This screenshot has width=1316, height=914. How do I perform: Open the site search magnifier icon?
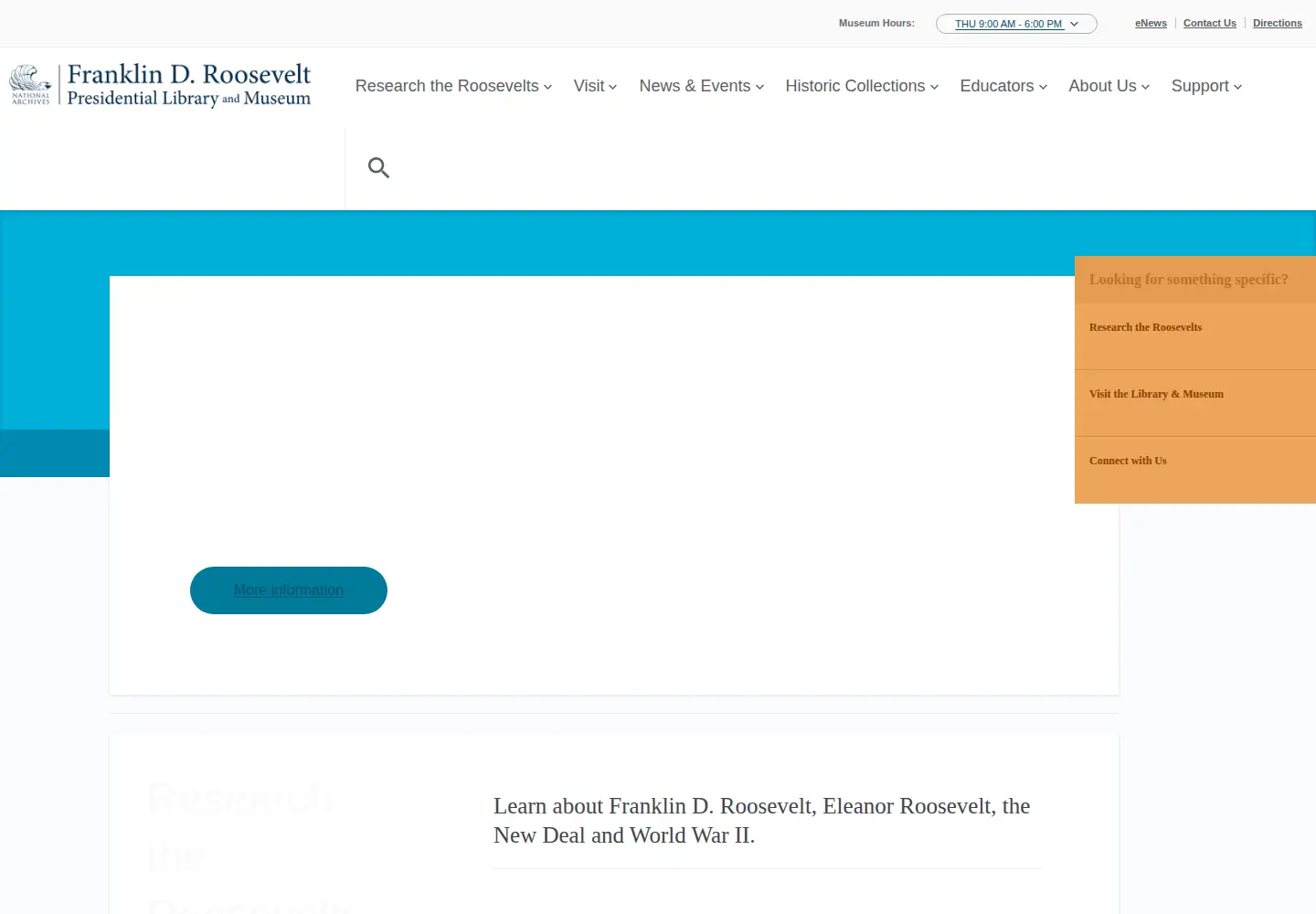point(378,167)
